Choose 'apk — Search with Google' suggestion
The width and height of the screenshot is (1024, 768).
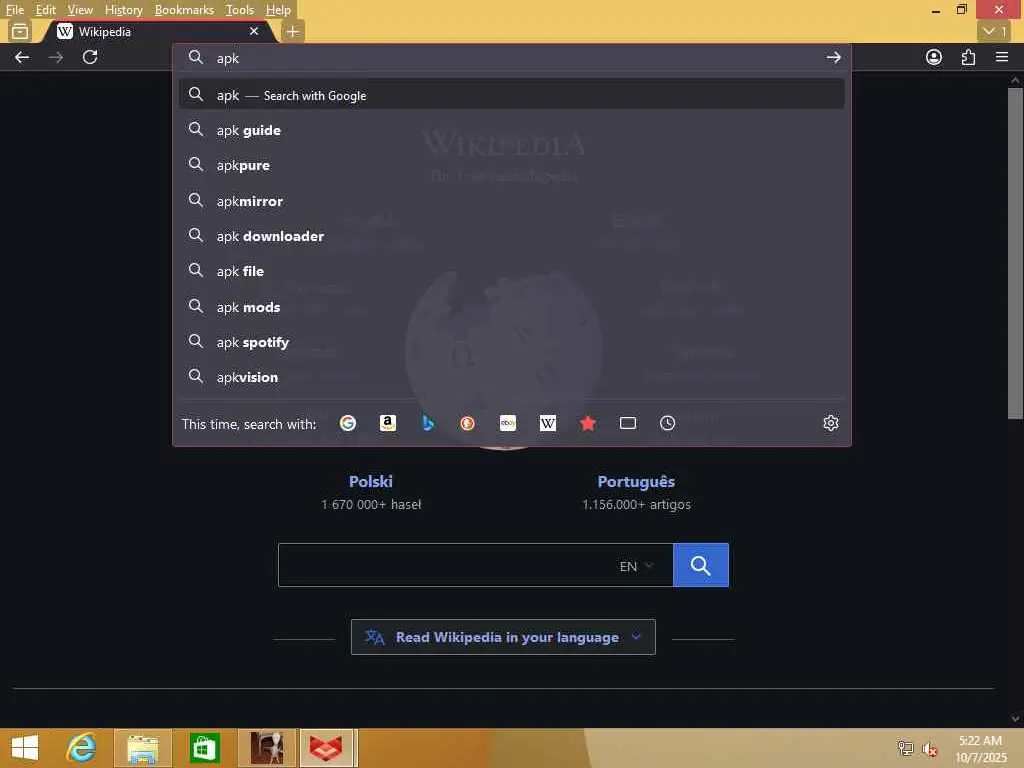pyautogui.click(x=511, y=95)
